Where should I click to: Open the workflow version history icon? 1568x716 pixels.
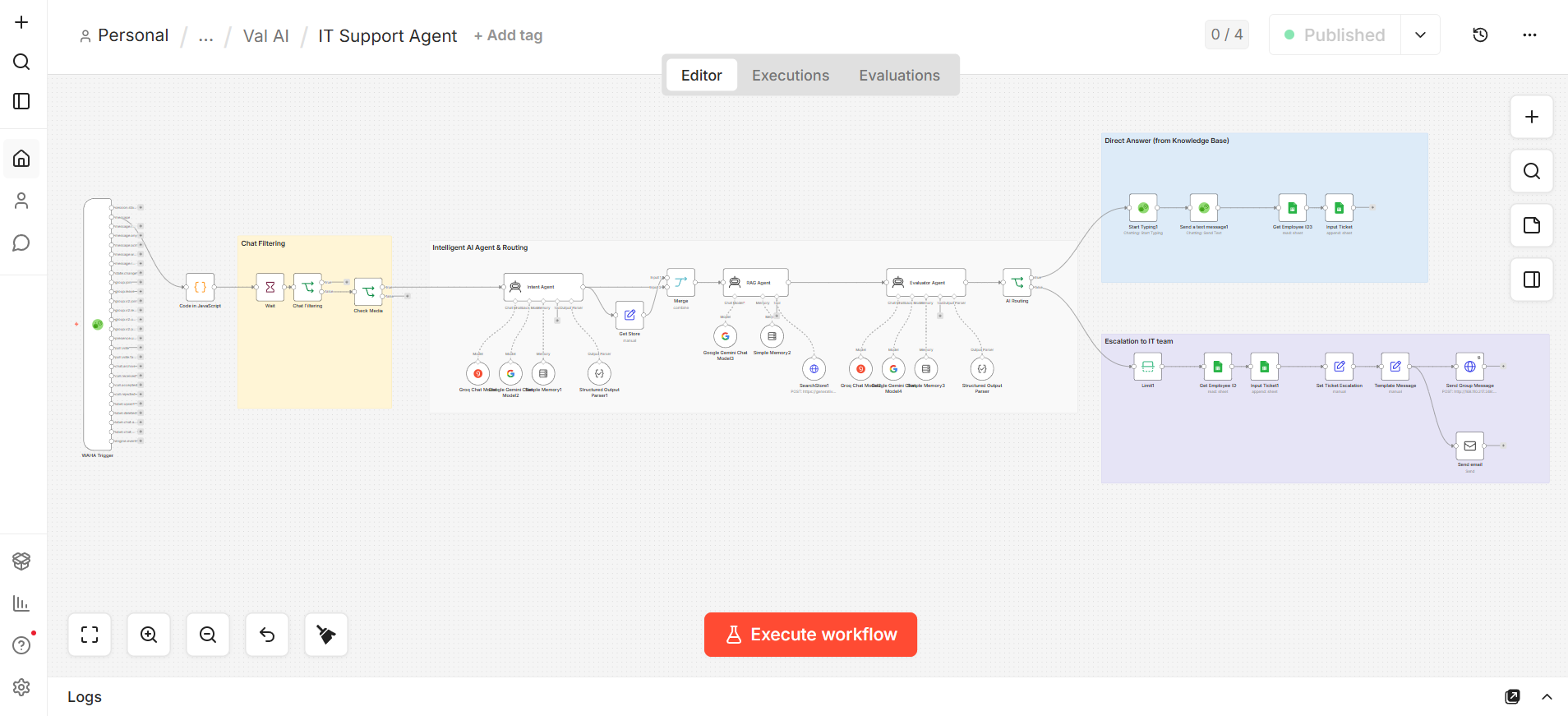1480,35
